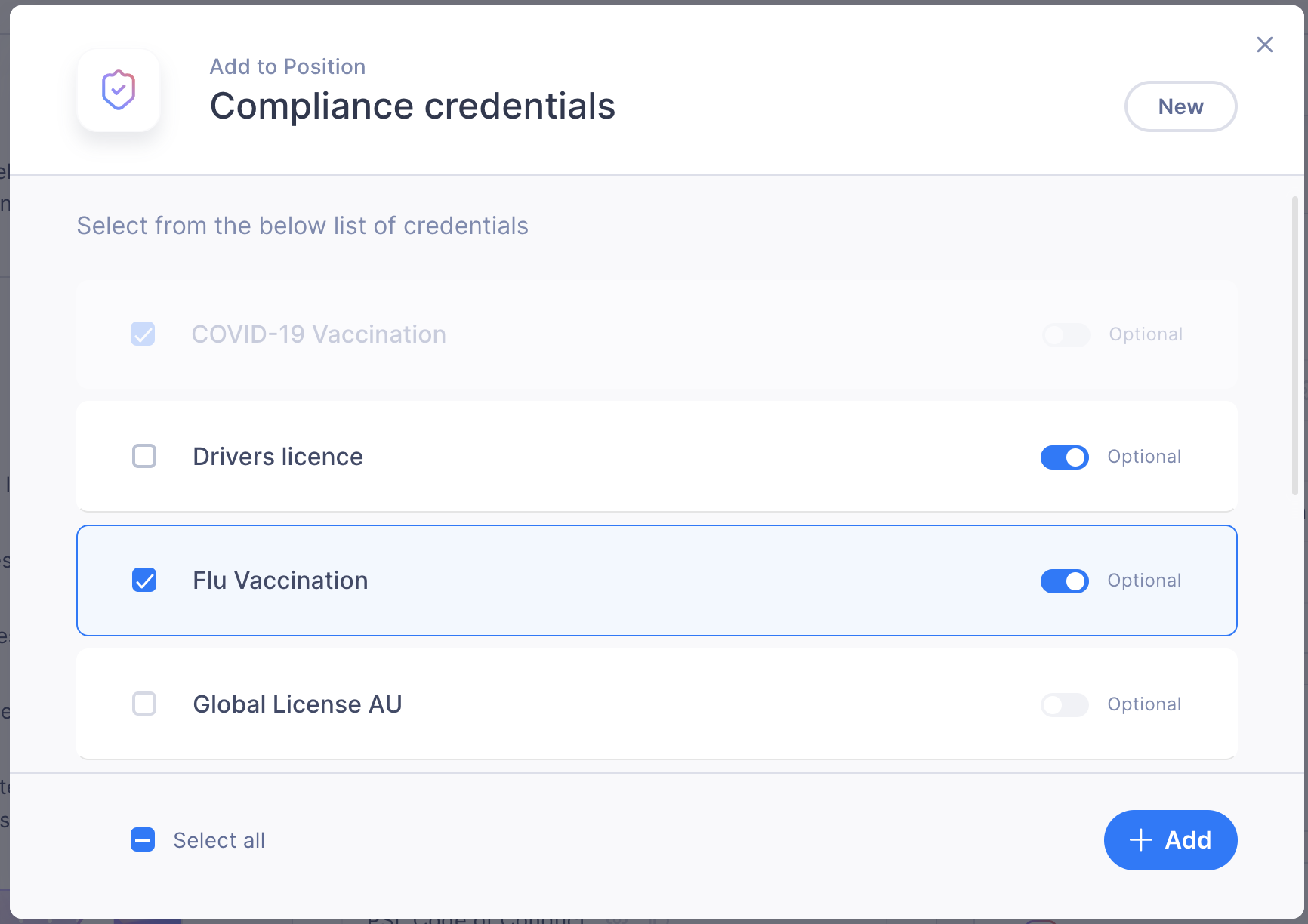Turn off Drivers licence Optional toggle
The height and width of the screenshot is (924, 1308).
point(1065,457)
